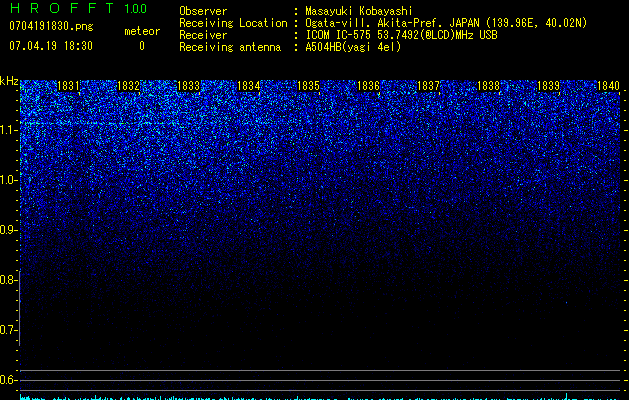Click the 1837 time marker
629x400 pixels.
pos(428,86)
